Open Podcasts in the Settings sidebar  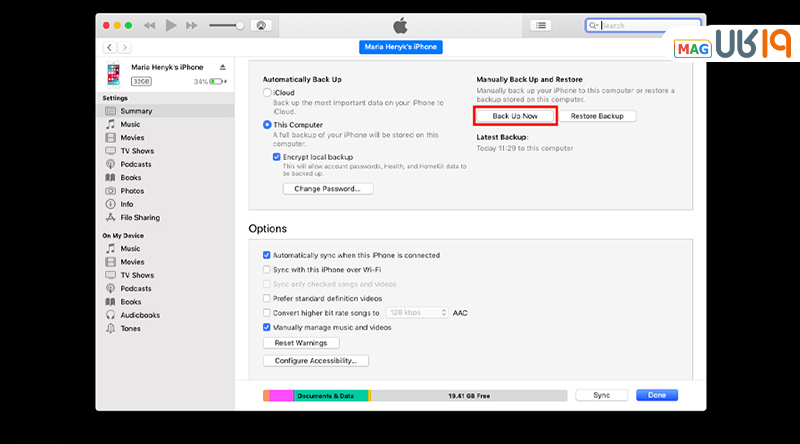[111, 164]
